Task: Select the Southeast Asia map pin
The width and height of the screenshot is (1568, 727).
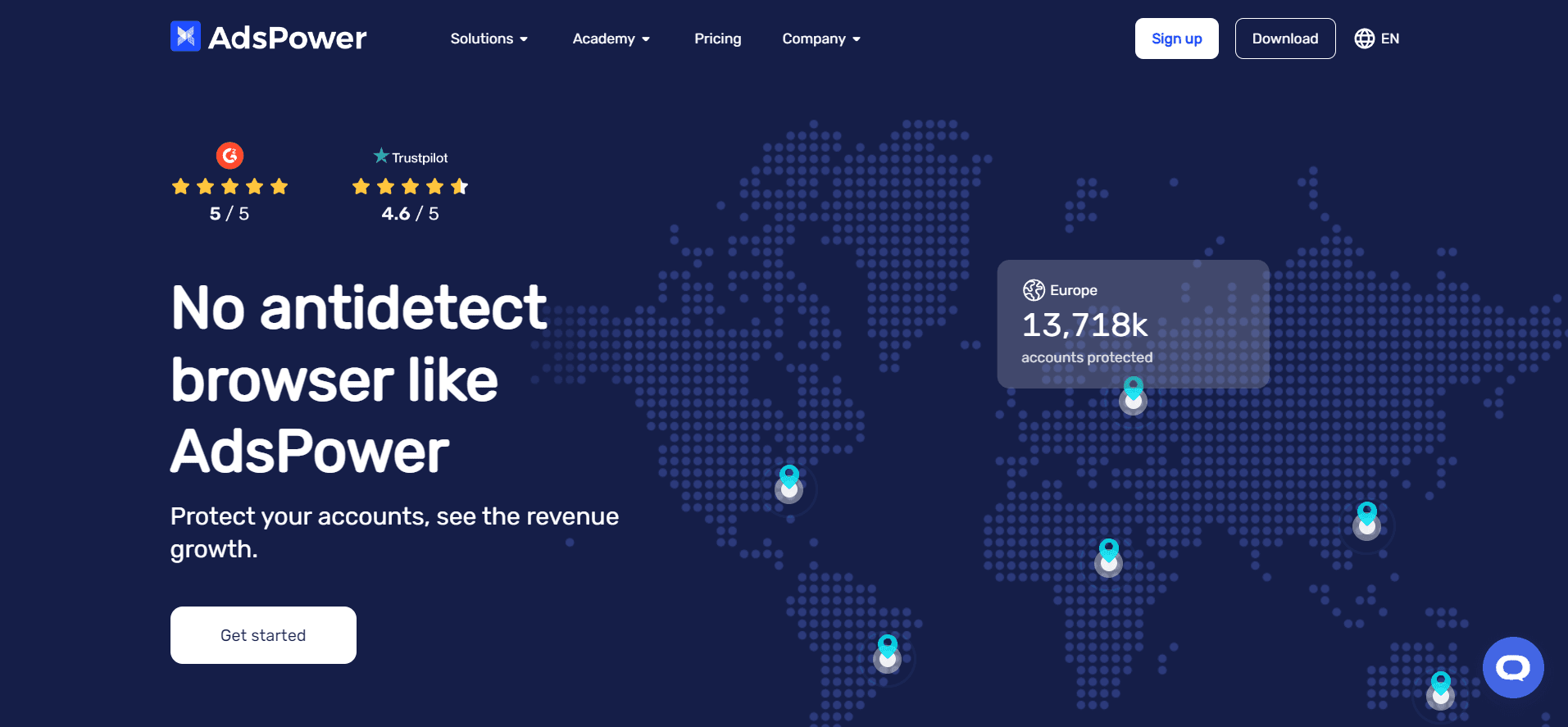Action: click(1367, 521)
